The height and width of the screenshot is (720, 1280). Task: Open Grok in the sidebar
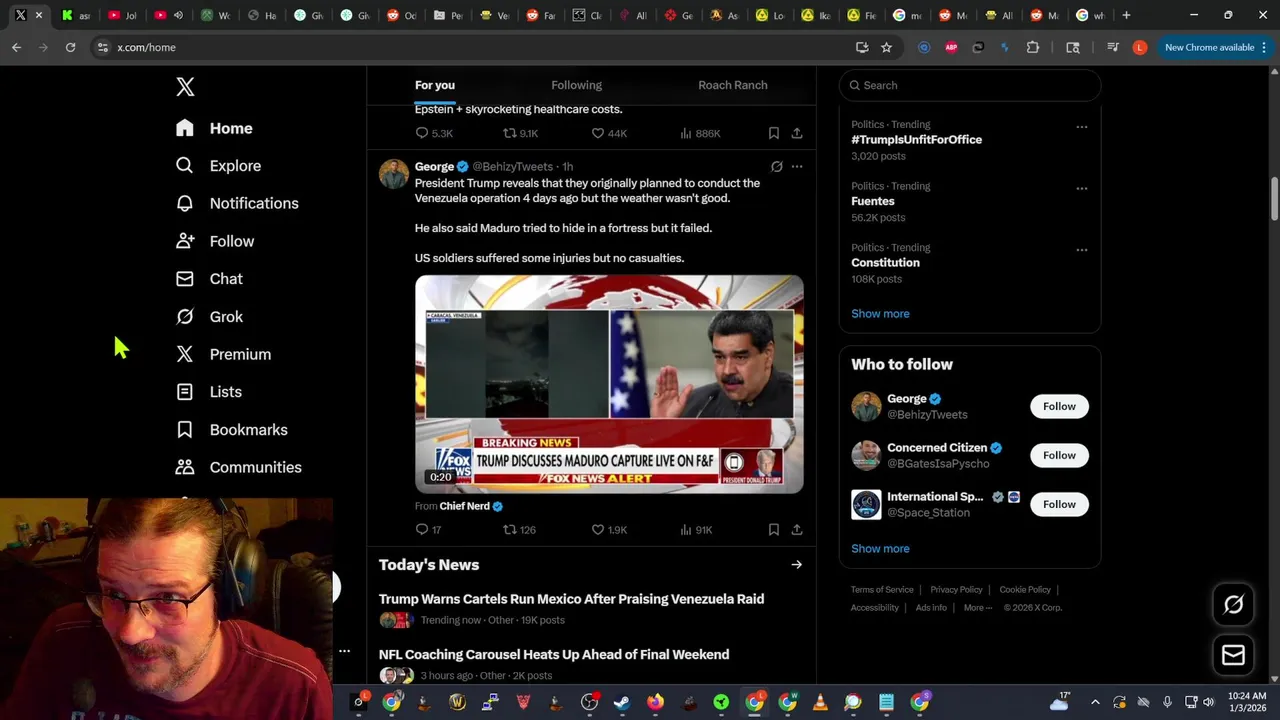209,317
